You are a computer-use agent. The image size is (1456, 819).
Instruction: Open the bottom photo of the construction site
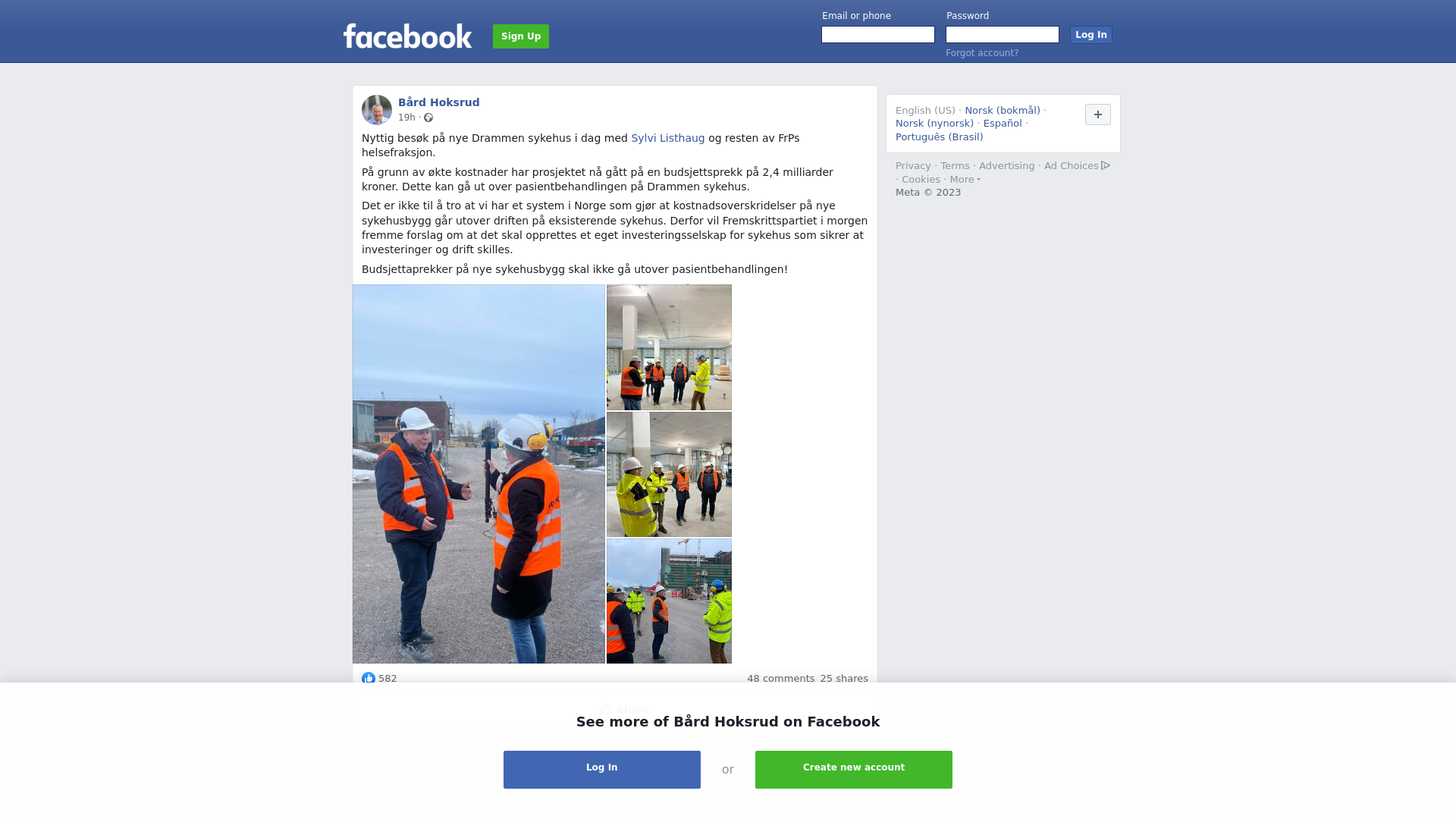pyautogui.click(x=669, y=601)
